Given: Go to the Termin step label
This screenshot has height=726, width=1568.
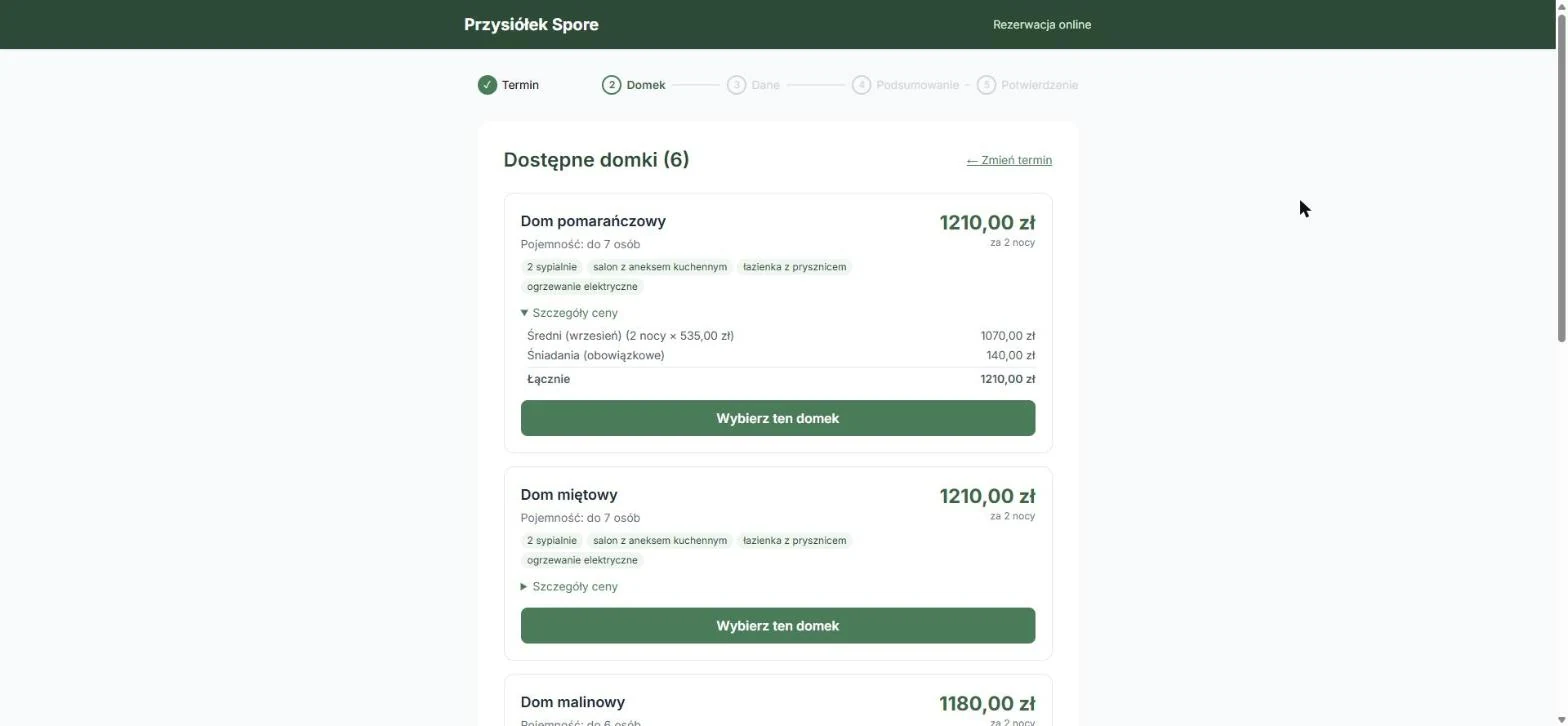Looking at the screenshot, I should pyautogui.click(x=520, y=85).
